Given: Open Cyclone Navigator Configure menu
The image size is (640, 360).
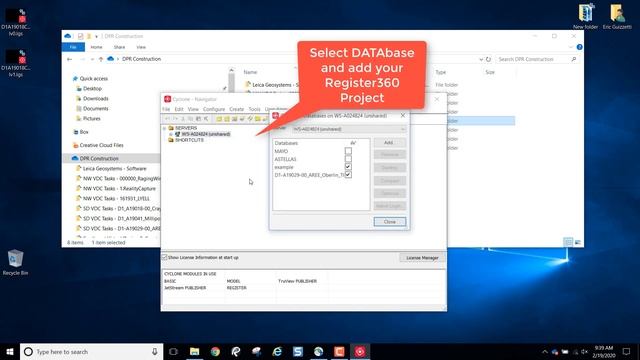Looking at the screenshot, I should pos(214,109).
